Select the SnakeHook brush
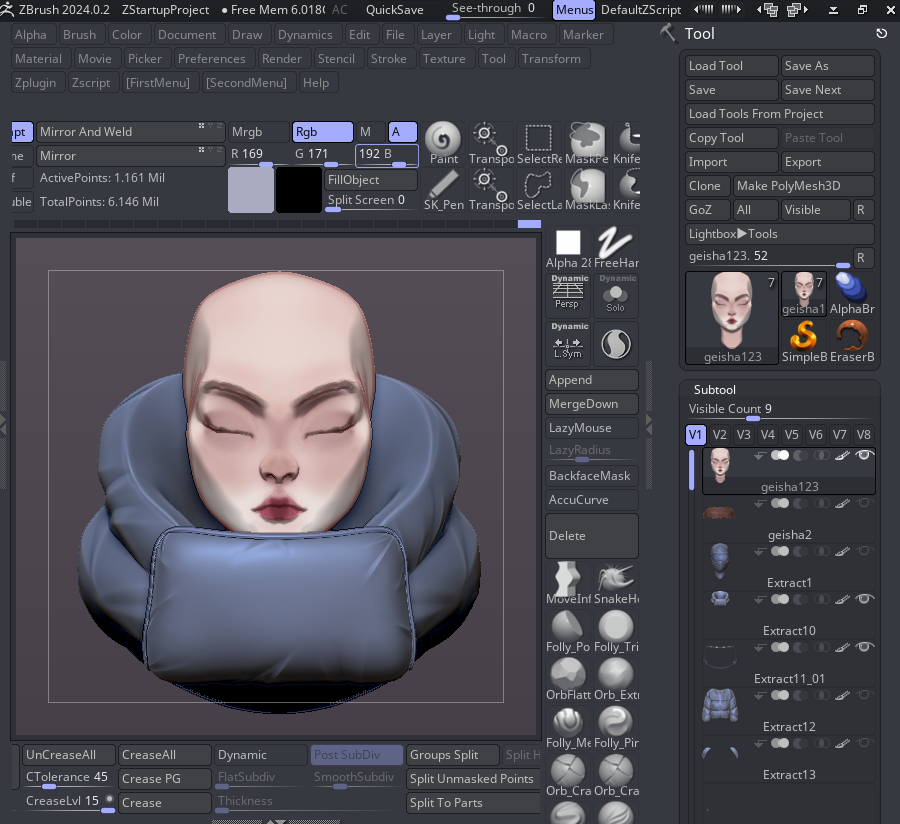 point(616,580)
